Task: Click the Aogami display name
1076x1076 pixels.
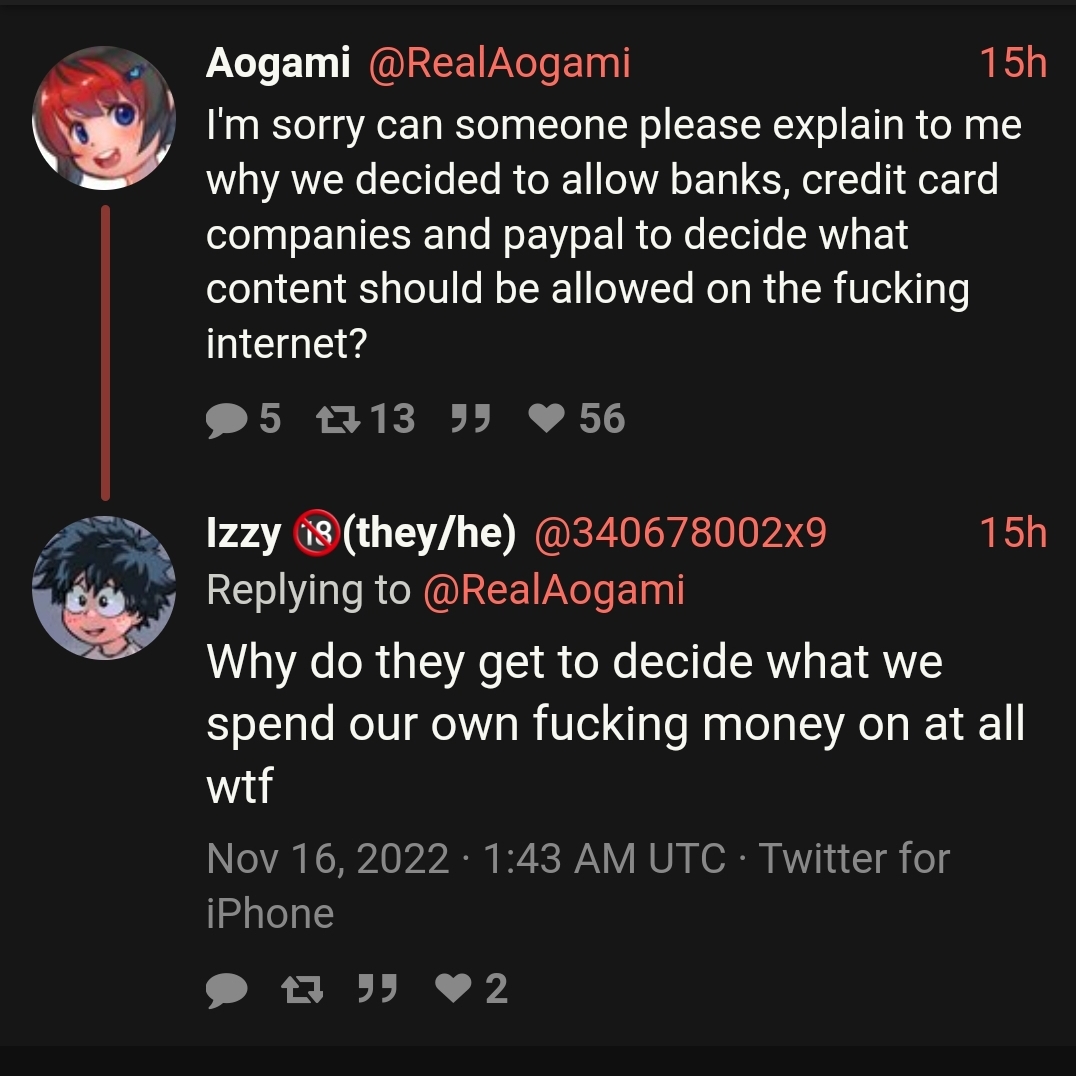Action: [278, 63]
